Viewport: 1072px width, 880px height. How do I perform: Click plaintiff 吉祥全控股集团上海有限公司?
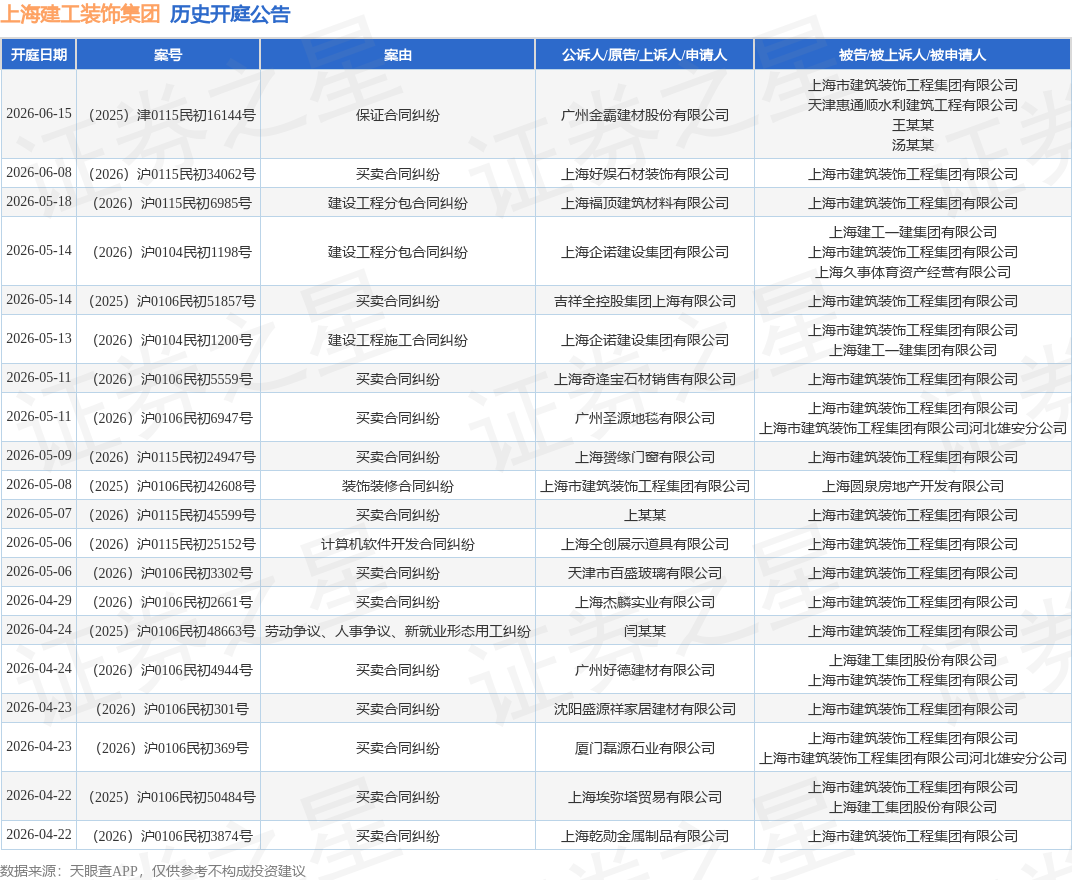click(x=645, y=301)
